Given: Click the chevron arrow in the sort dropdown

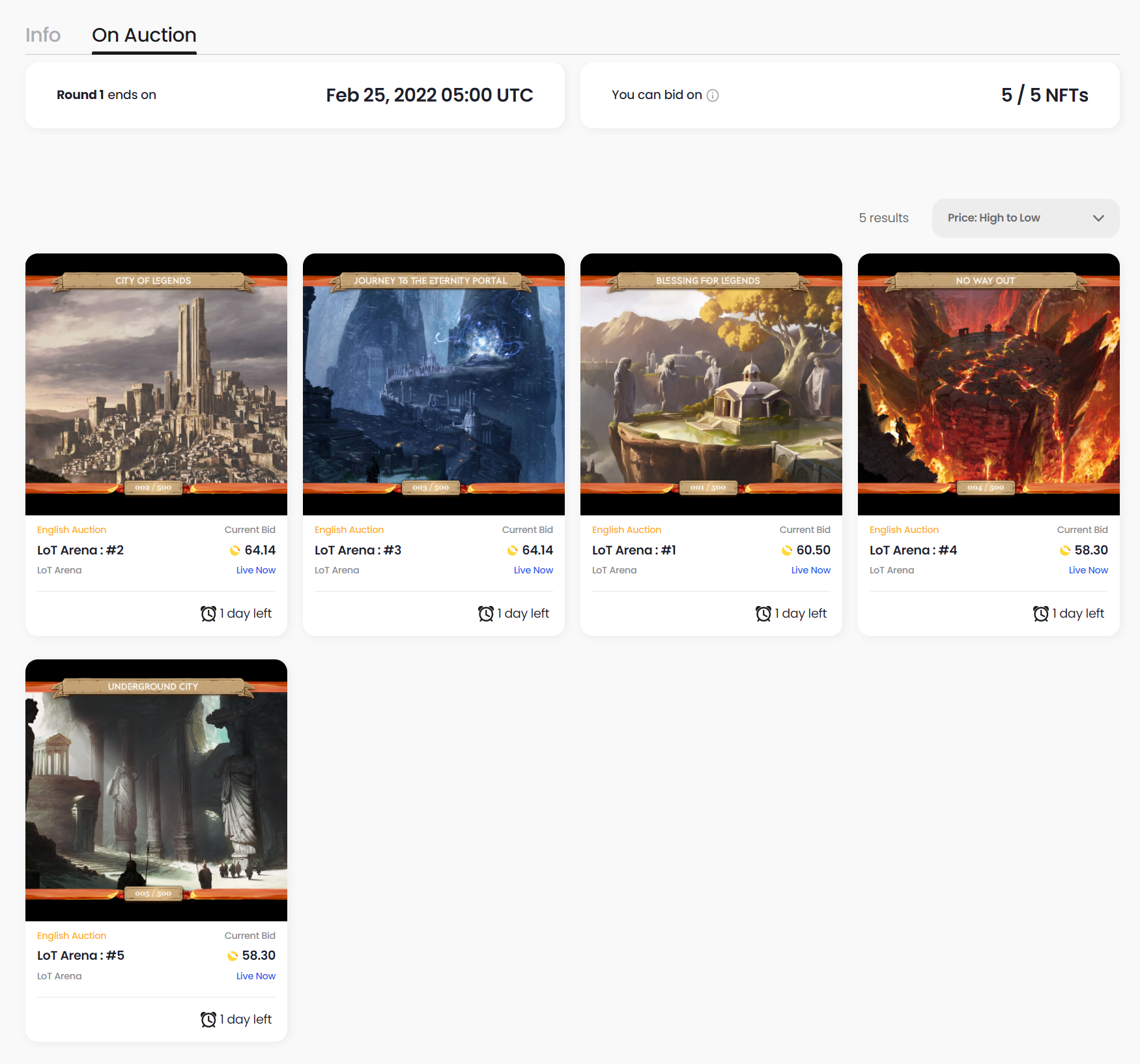Looking at the screenshot, I should pos(1098,218).
